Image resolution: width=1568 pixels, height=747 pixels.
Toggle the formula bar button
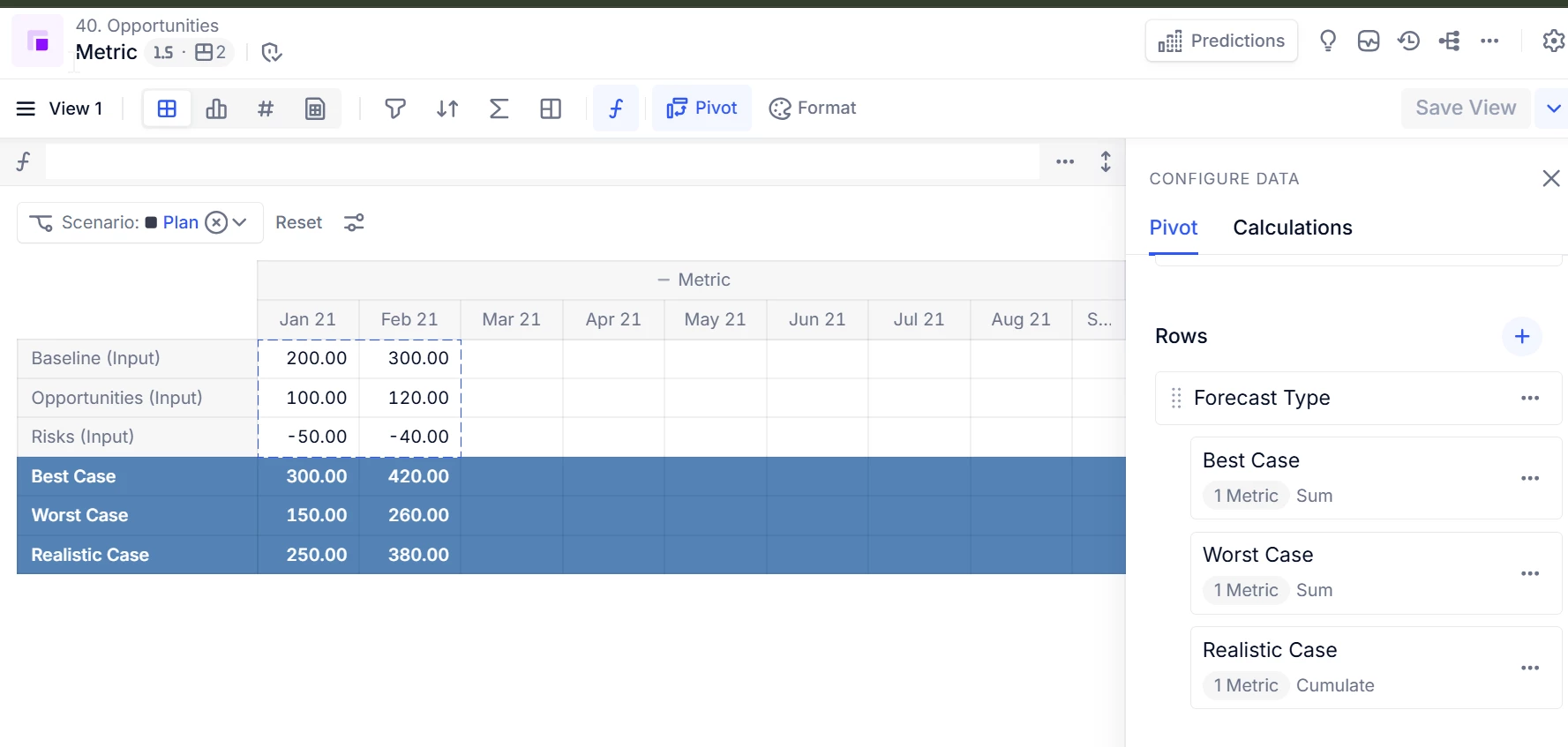616,108
